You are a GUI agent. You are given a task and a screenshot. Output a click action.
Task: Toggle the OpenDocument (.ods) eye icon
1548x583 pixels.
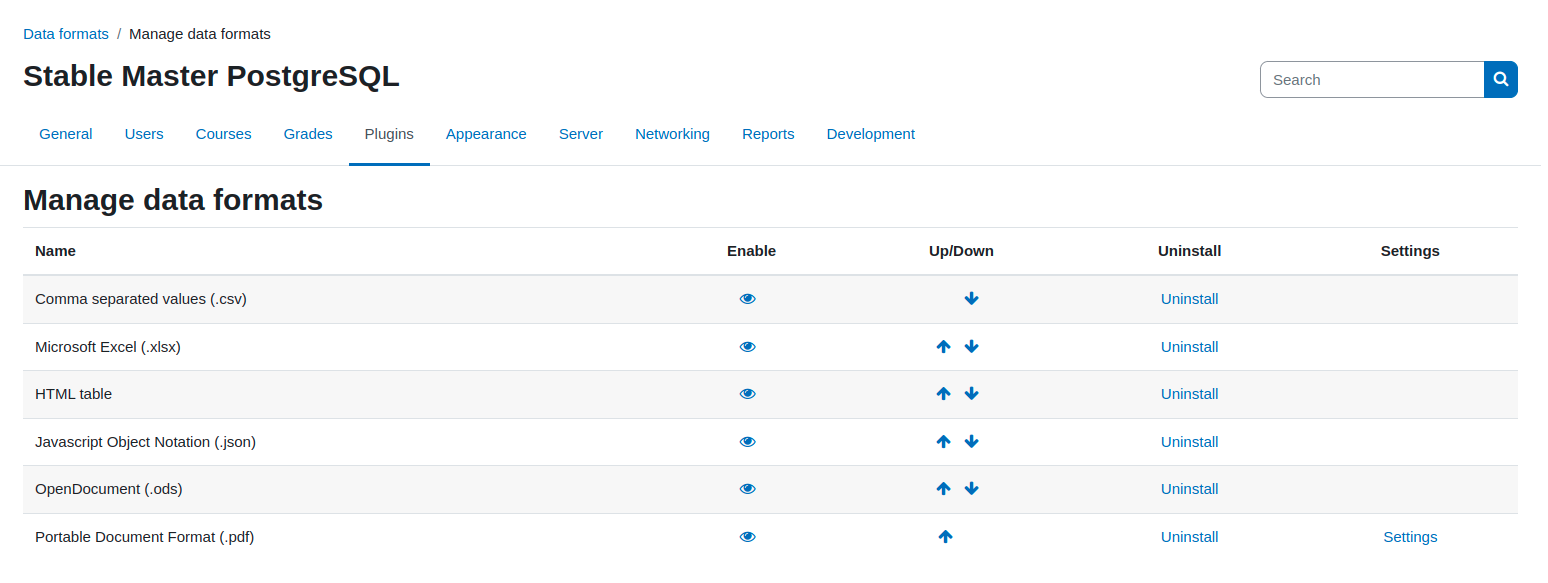[748, 489]
